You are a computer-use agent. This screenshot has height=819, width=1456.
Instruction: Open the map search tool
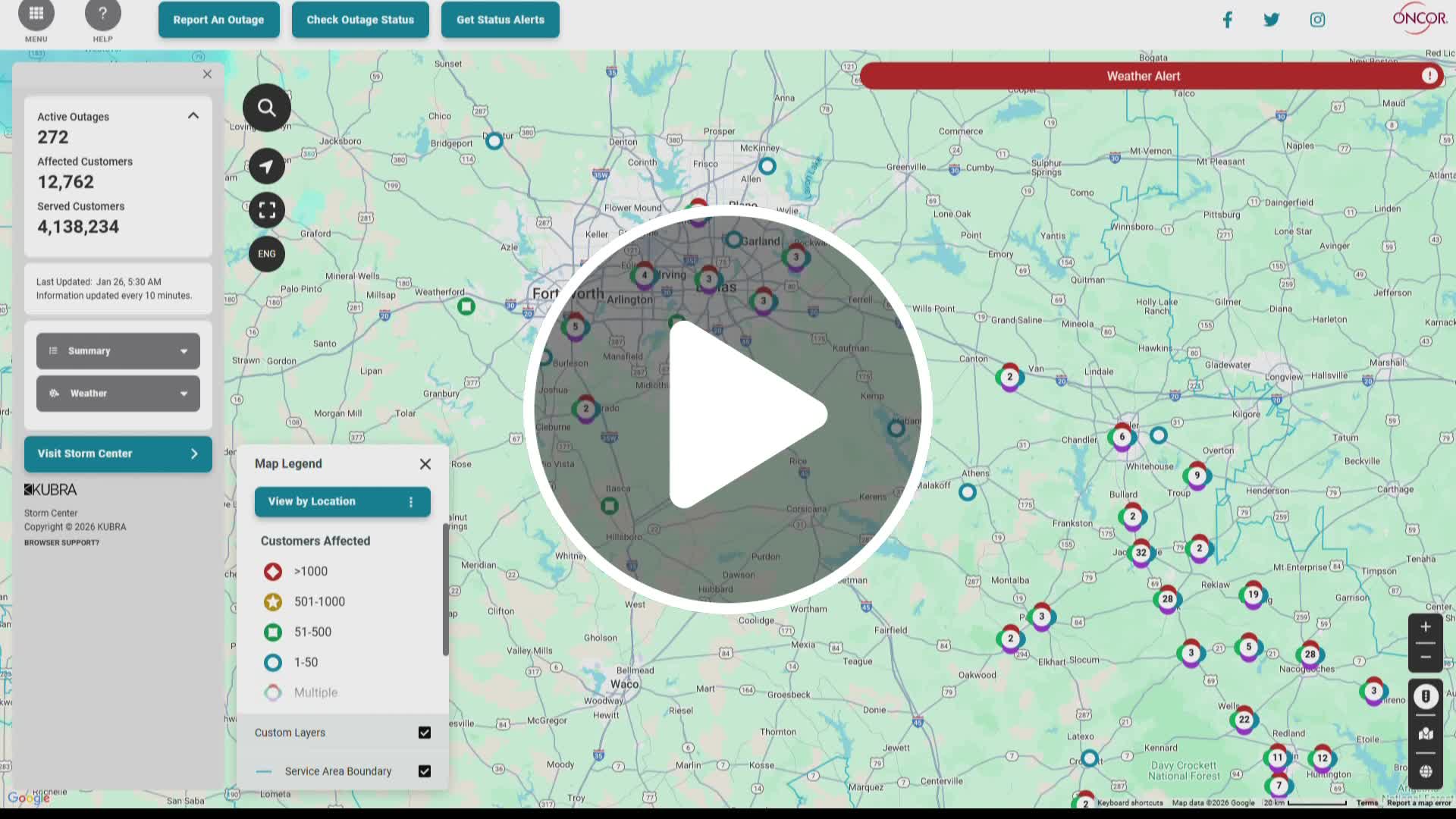[x=266, y=107]
